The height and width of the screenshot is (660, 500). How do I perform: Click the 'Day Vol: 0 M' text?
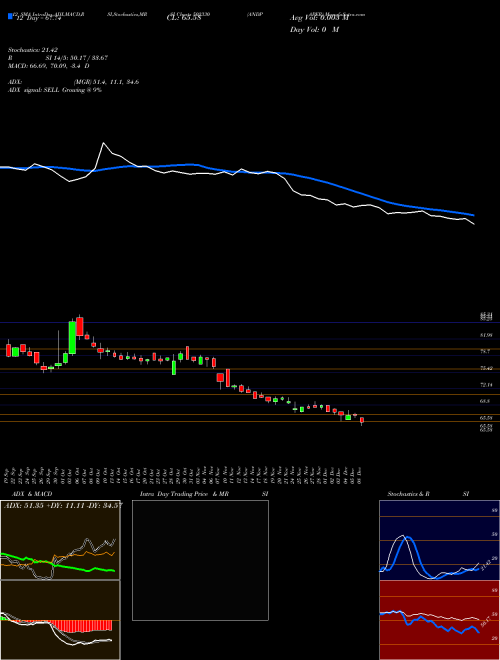(x=314, y=30)
